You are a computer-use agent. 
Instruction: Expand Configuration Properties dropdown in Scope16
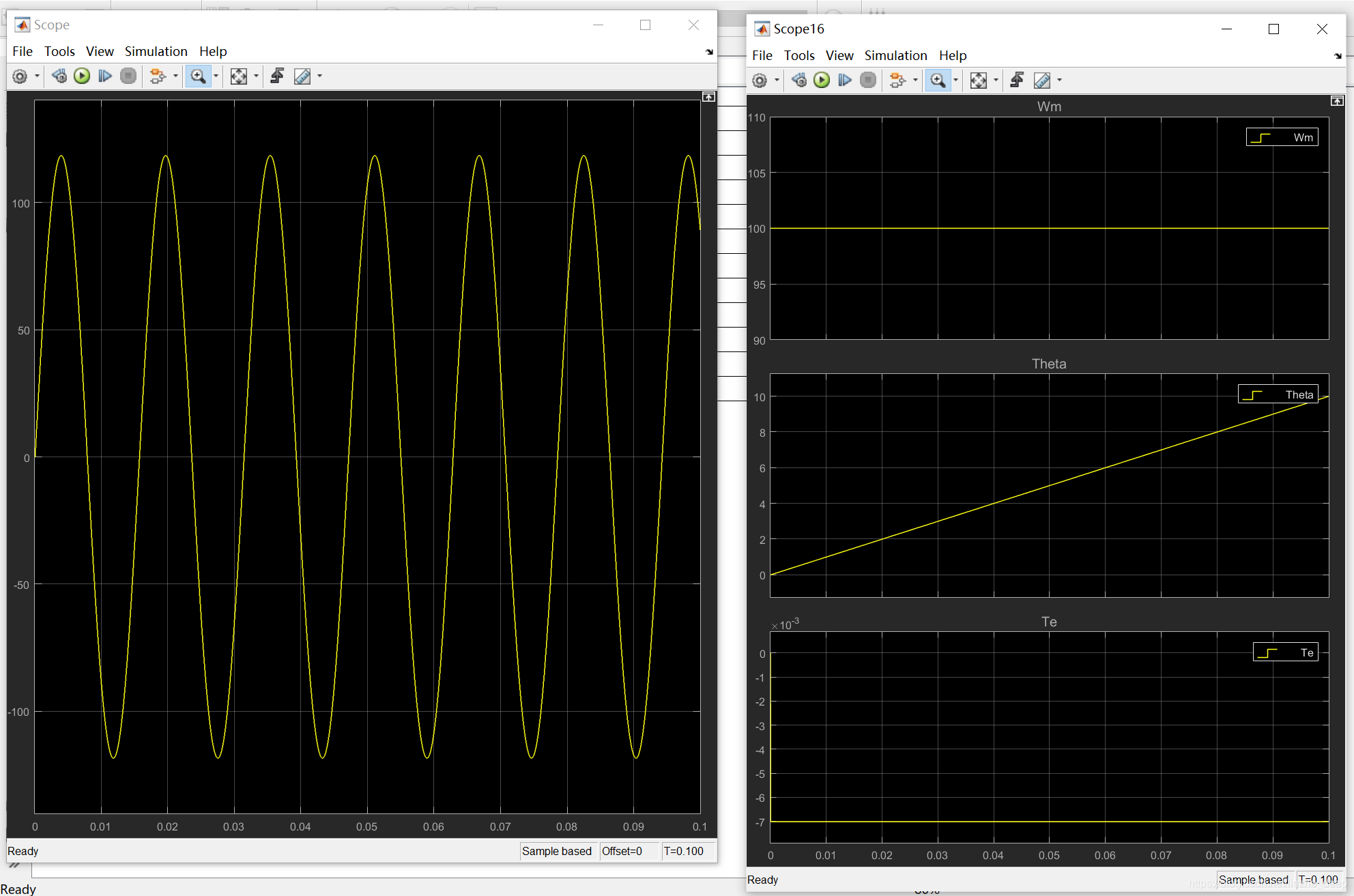click(x=777, y=81)
